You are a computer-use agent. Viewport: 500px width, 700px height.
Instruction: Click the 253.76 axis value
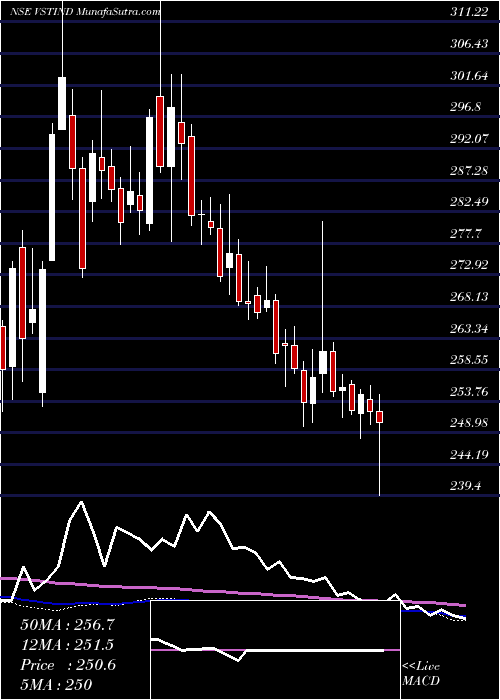click(x=469, y=392)
